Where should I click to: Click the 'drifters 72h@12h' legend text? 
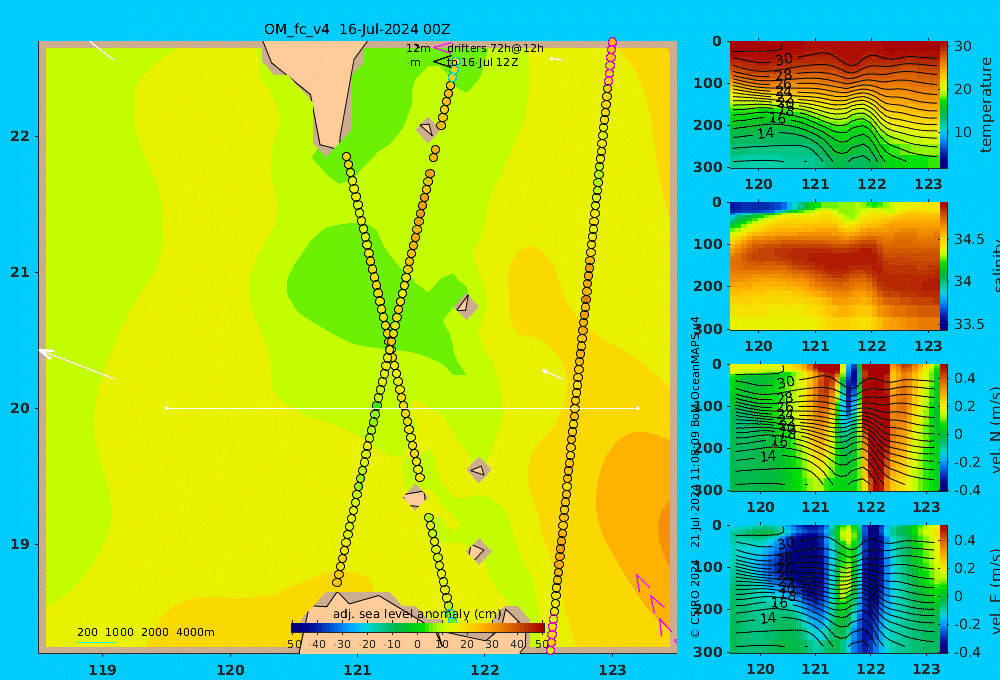click(x=496, y=48)
